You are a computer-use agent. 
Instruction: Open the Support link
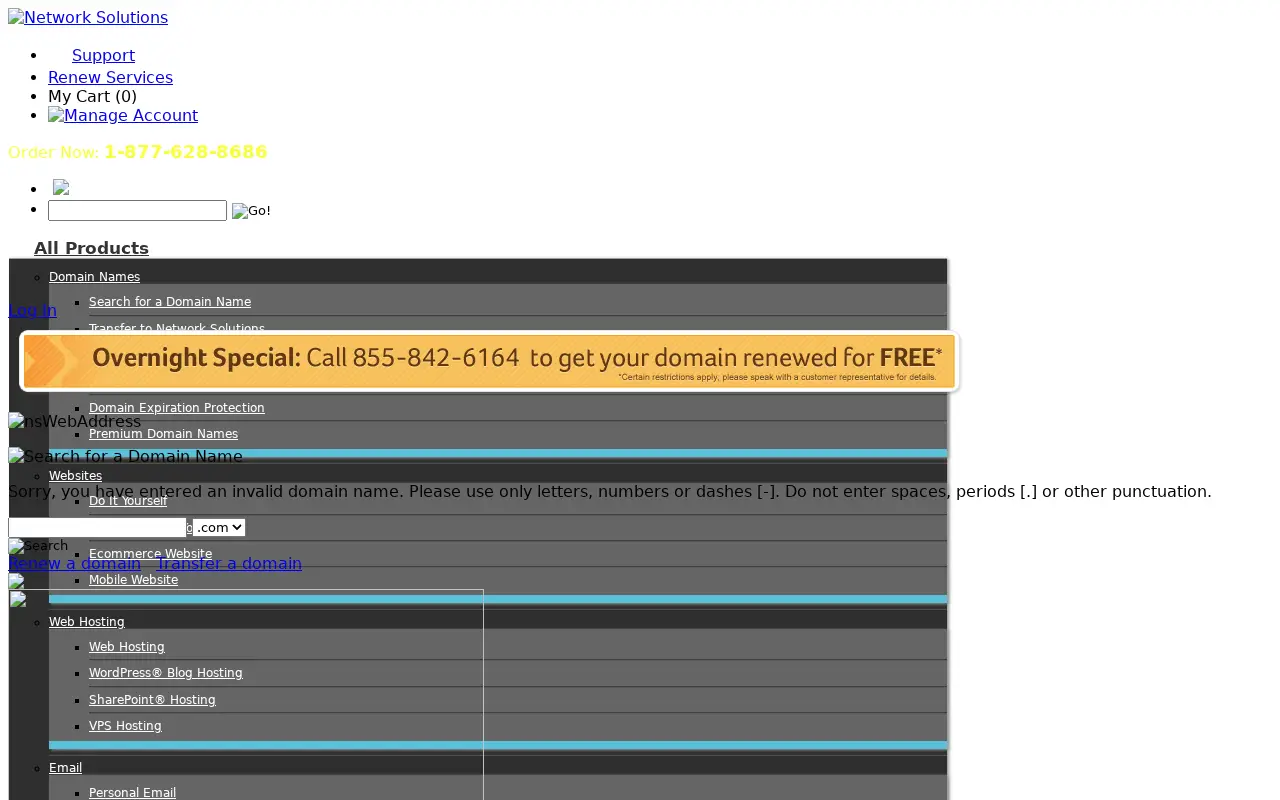pos(103,56)
